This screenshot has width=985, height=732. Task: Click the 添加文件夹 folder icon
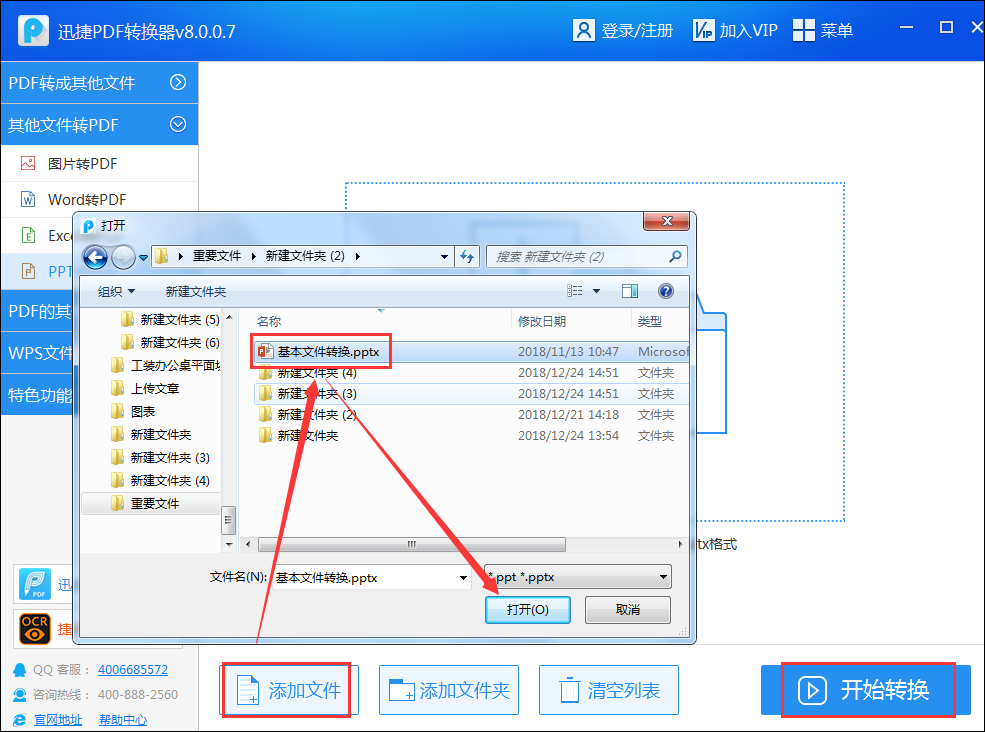[401, 690]
